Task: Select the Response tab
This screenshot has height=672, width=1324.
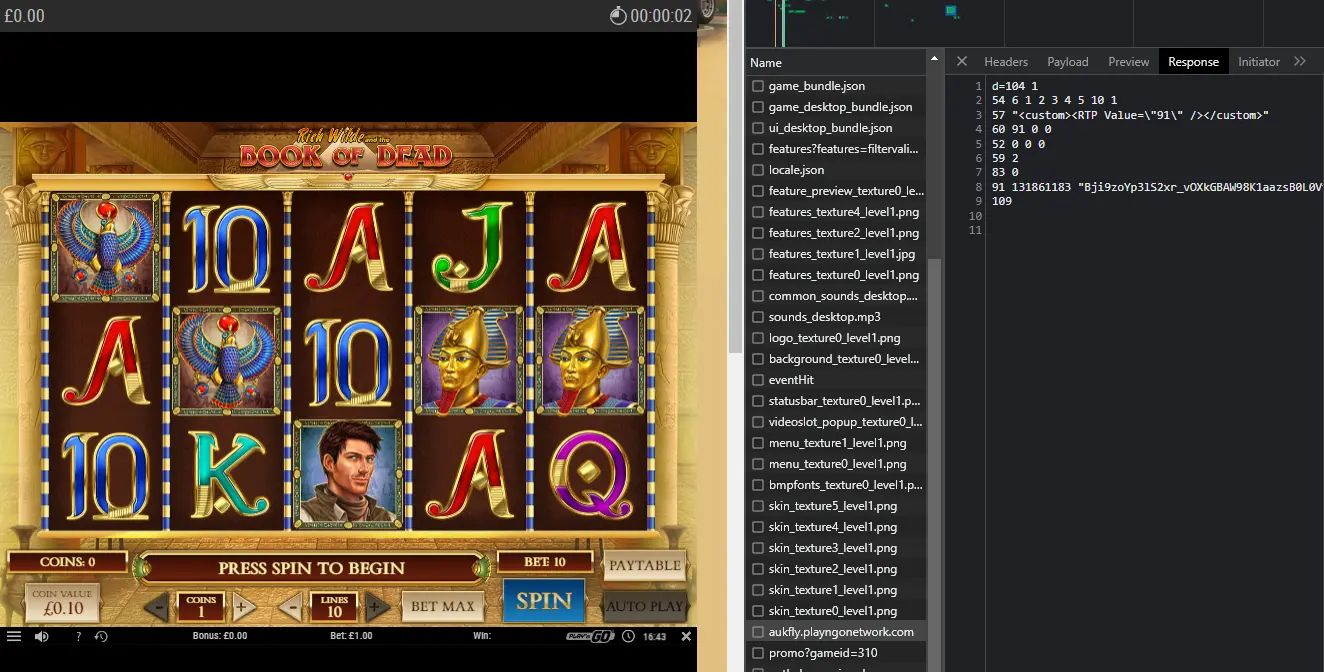Action: point(1194,61)
